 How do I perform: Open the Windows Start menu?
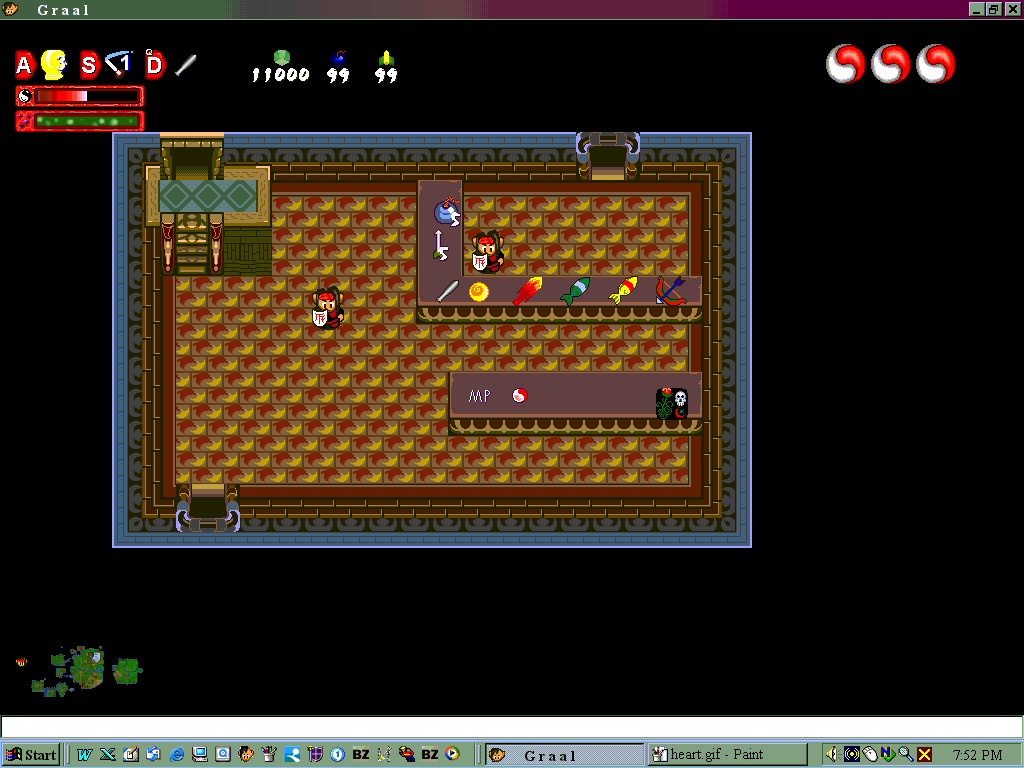[31, 754]
